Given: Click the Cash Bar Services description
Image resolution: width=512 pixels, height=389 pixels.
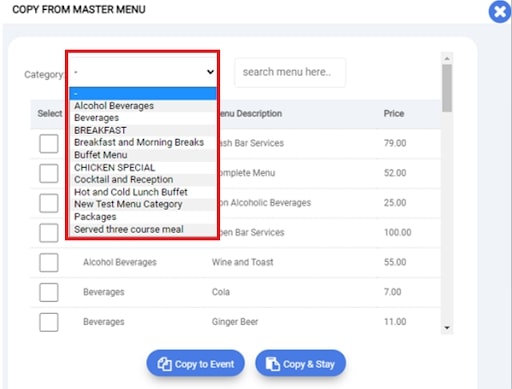Looking at the screenshot, I should (252, 143).
